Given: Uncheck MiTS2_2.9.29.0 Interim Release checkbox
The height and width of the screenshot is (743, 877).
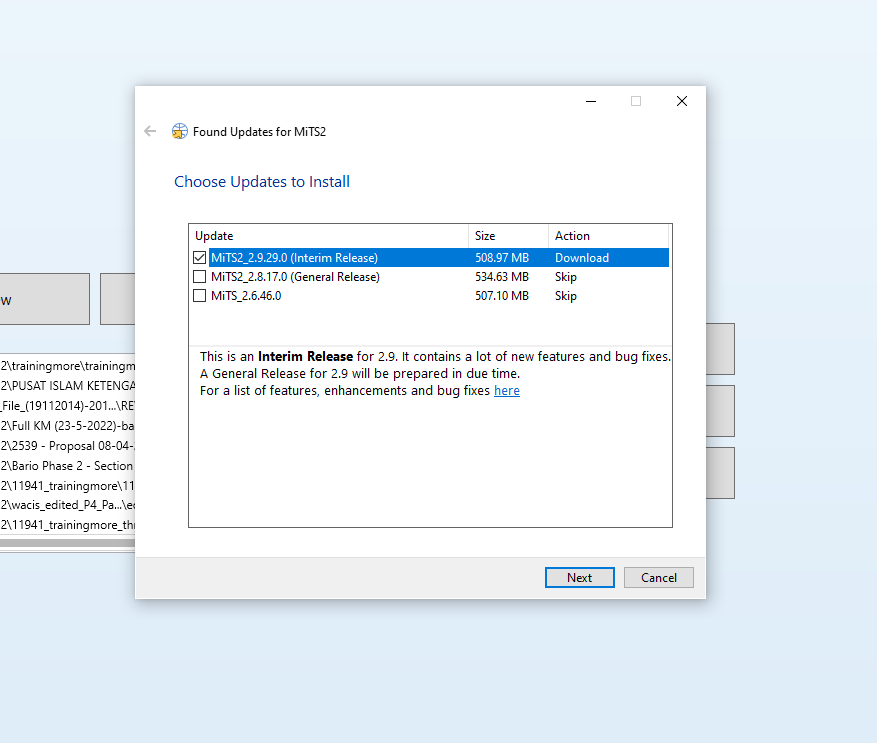Looking at the screenshot, I should [199, 257].
